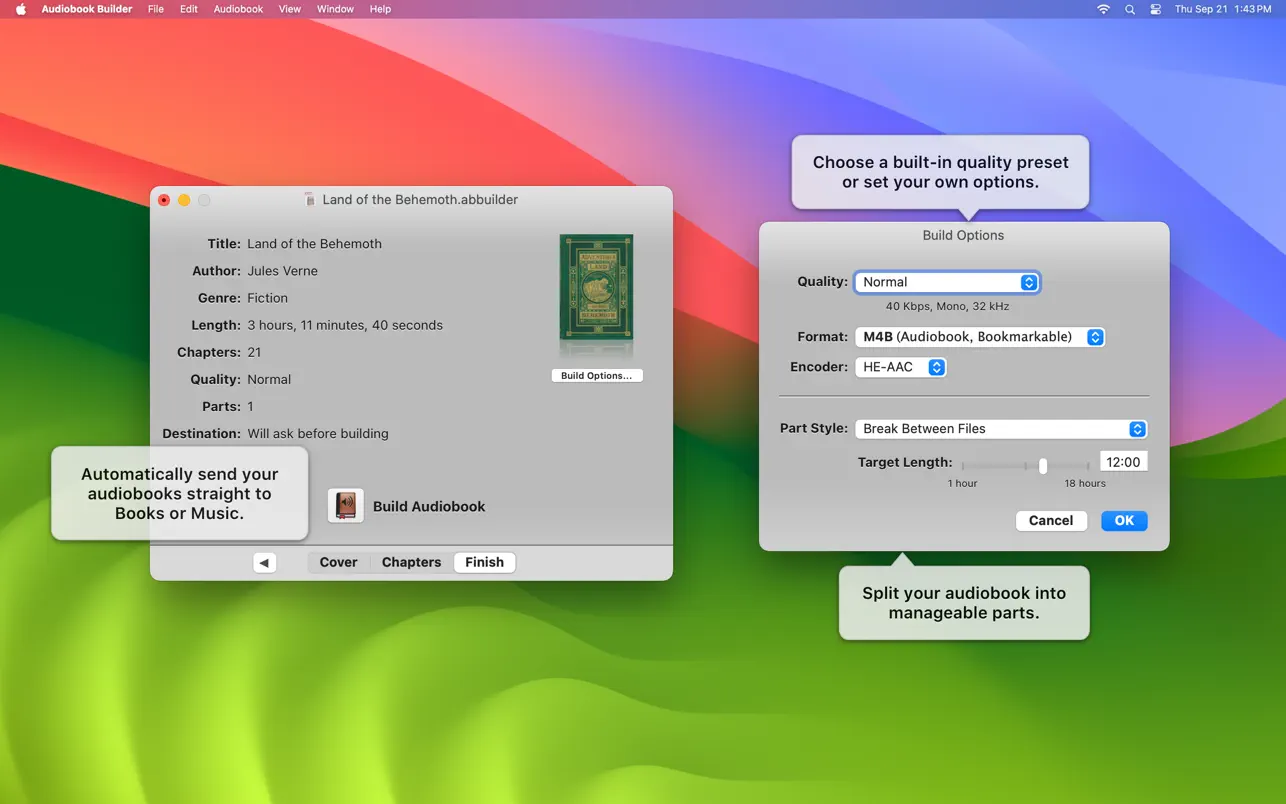Open the Quality dropdown set to Normal
Image resolution: width=1286 pixels, height=804 pixels.
(x=946, y=282)
